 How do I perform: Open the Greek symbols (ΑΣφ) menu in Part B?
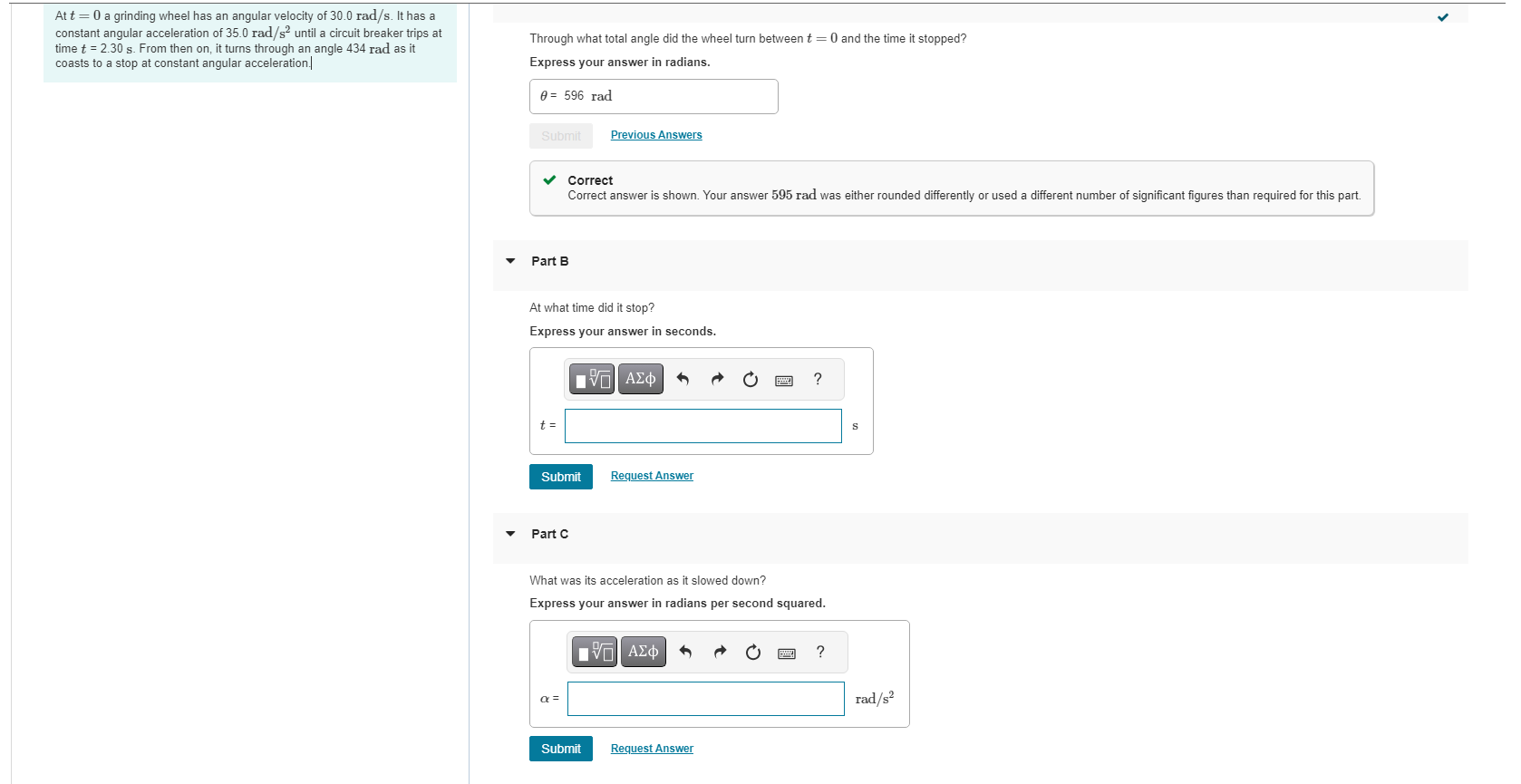point(640,379)
